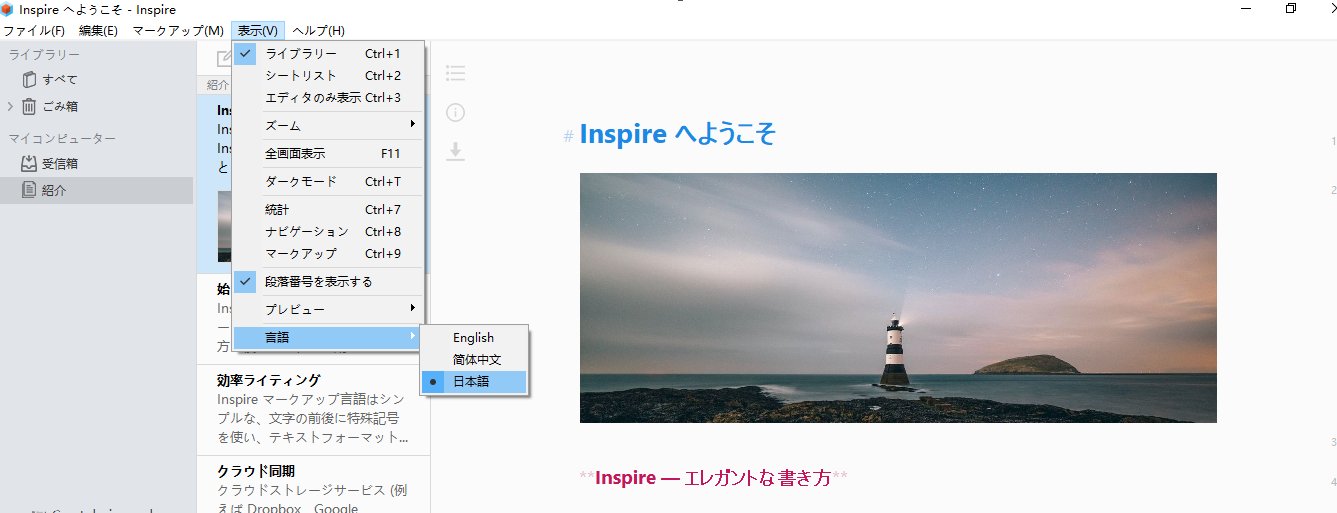Switch language to 简体中文
The height and width of the screenshot is (513, 1337).
click(x=474, y=360)
